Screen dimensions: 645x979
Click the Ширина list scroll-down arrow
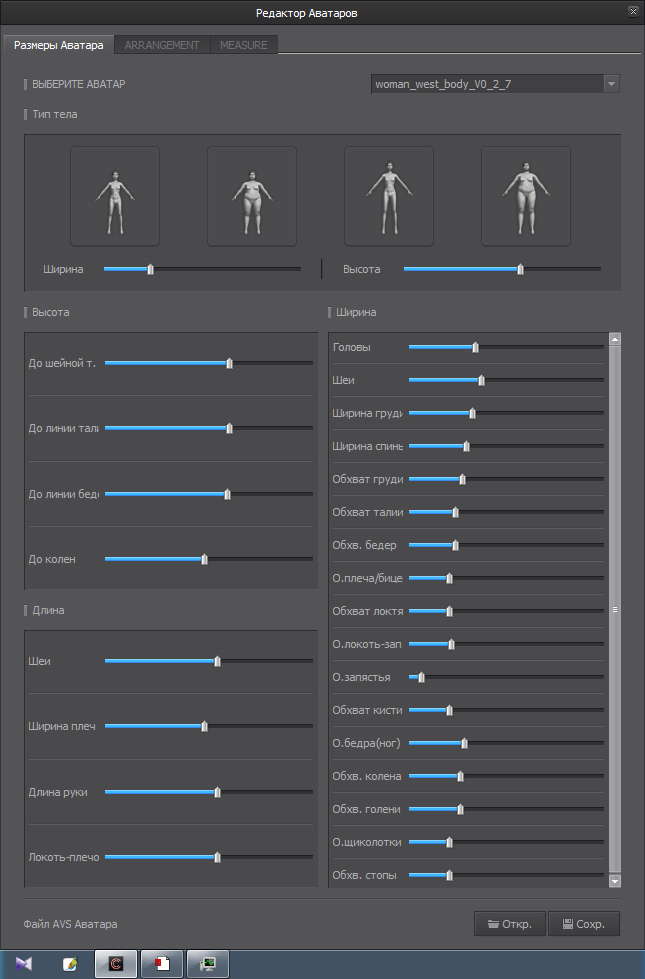pos(615,881)
